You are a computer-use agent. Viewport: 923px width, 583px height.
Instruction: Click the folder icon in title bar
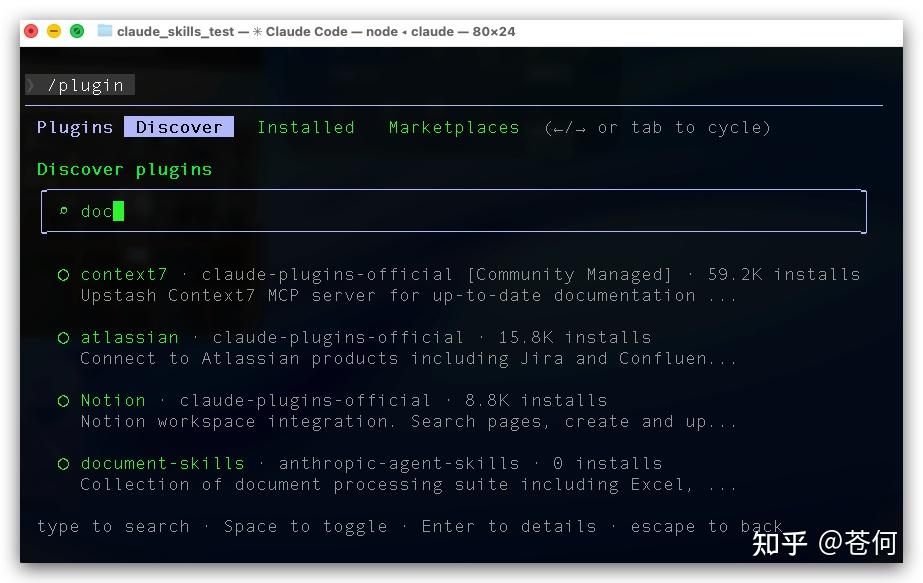[x=105, y=31]
